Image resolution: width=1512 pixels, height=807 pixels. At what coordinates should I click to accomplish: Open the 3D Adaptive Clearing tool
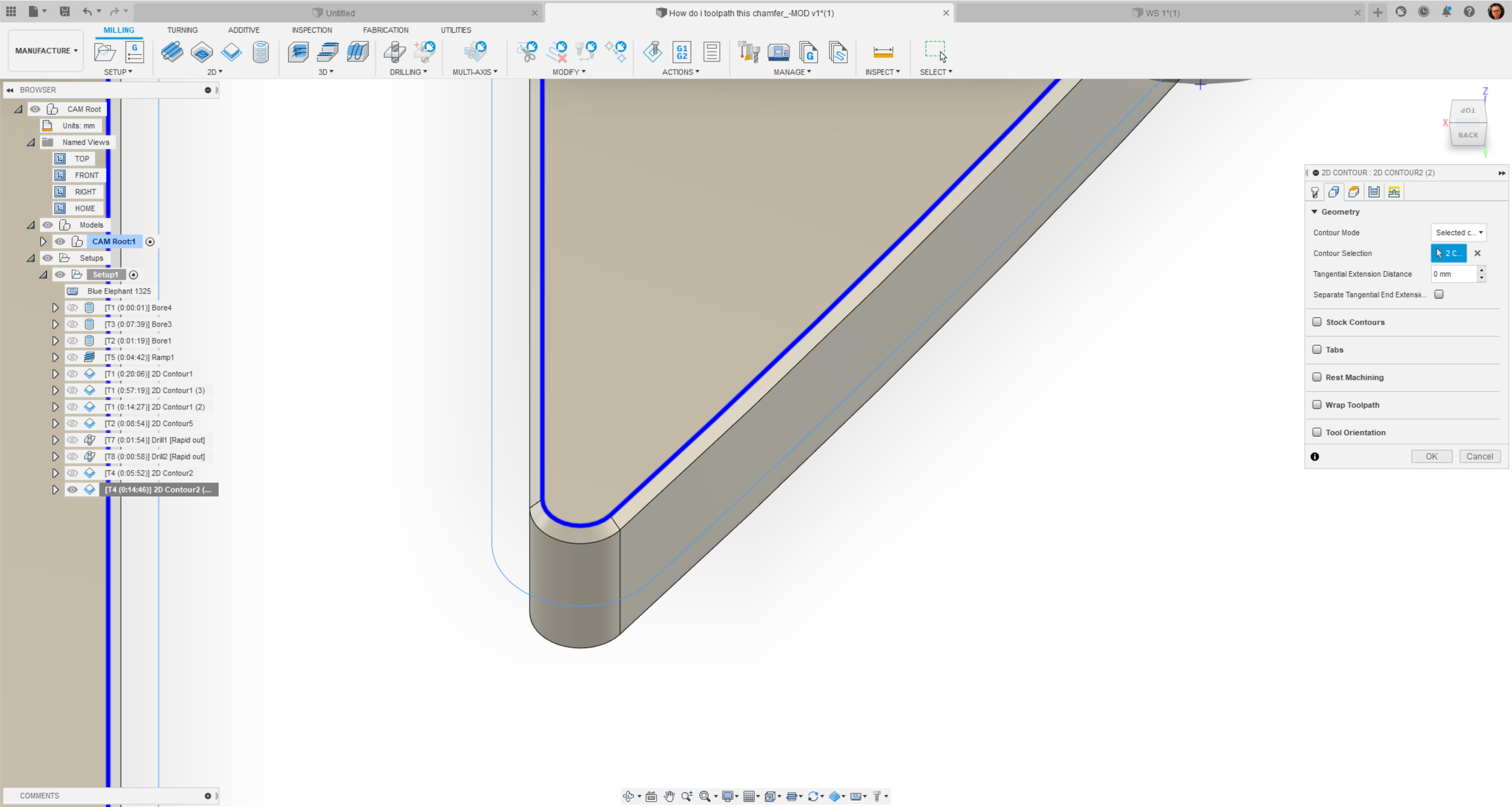(298, 52)
